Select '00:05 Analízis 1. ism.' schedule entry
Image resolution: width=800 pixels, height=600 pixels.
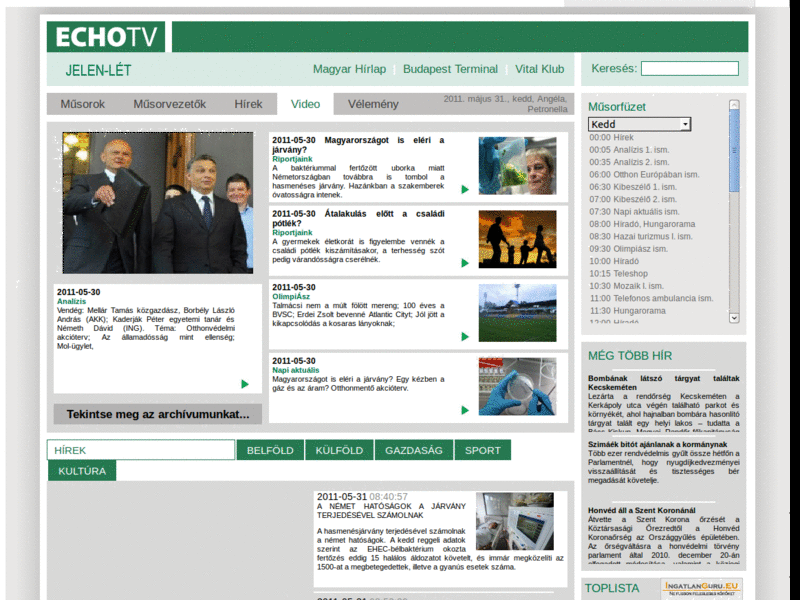pyautogui.click(x=629, y=149)
